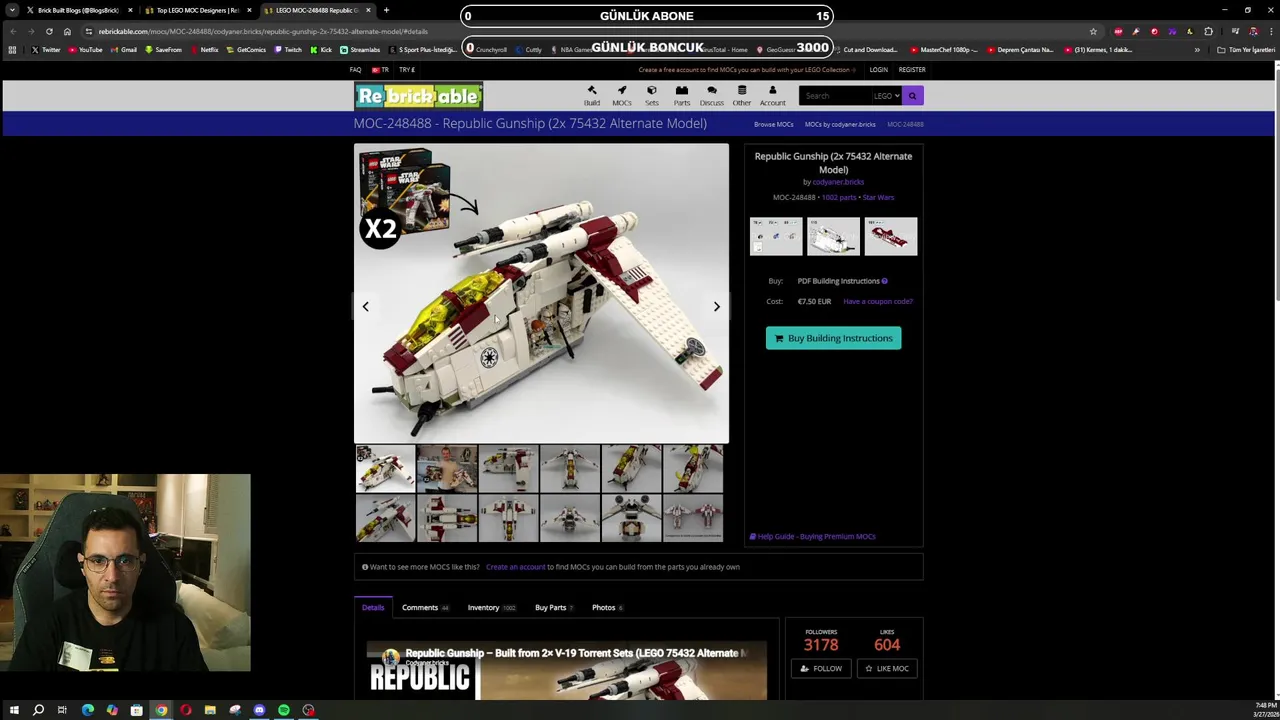1280x720 pixels.
Task: Show the next gallery image arrow
Action: 716,306
